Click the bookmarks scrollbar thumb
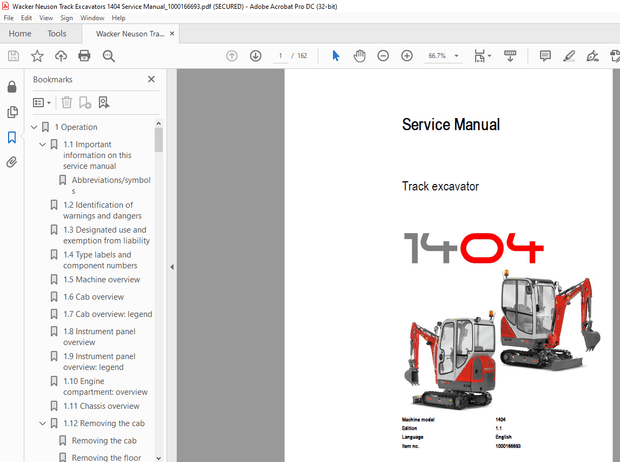This screenshot has width=620, height=462. 159,140
